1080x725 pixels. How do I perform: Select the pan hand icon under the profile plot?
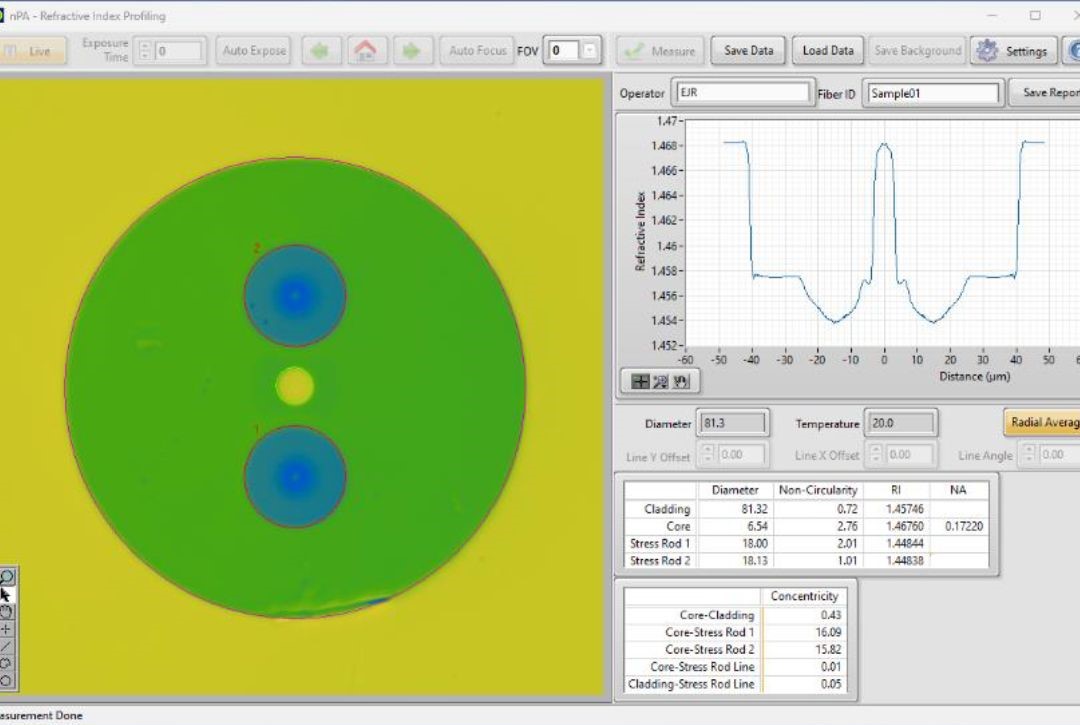coord(680,382)
